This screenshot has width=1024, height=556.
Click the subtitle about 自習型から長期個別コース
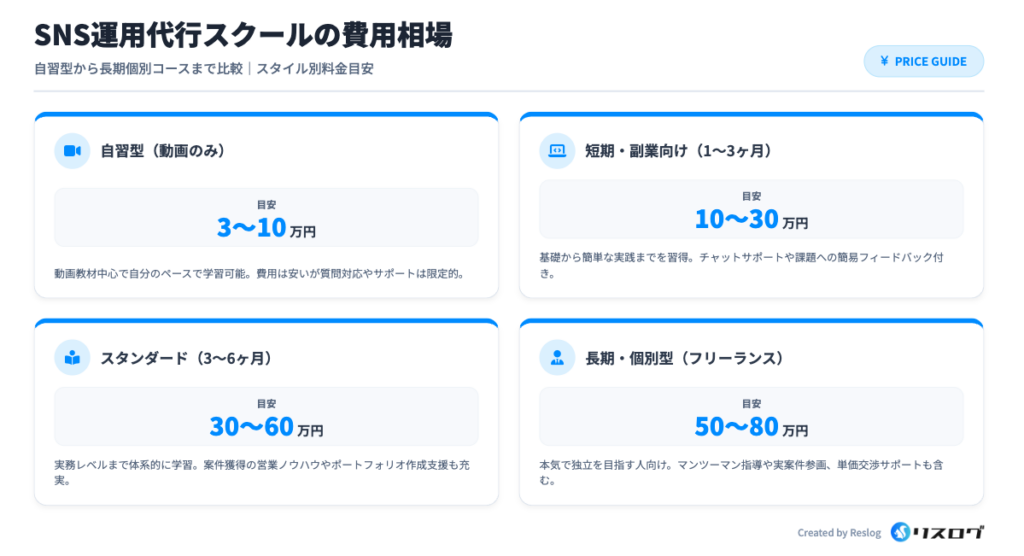203,69
